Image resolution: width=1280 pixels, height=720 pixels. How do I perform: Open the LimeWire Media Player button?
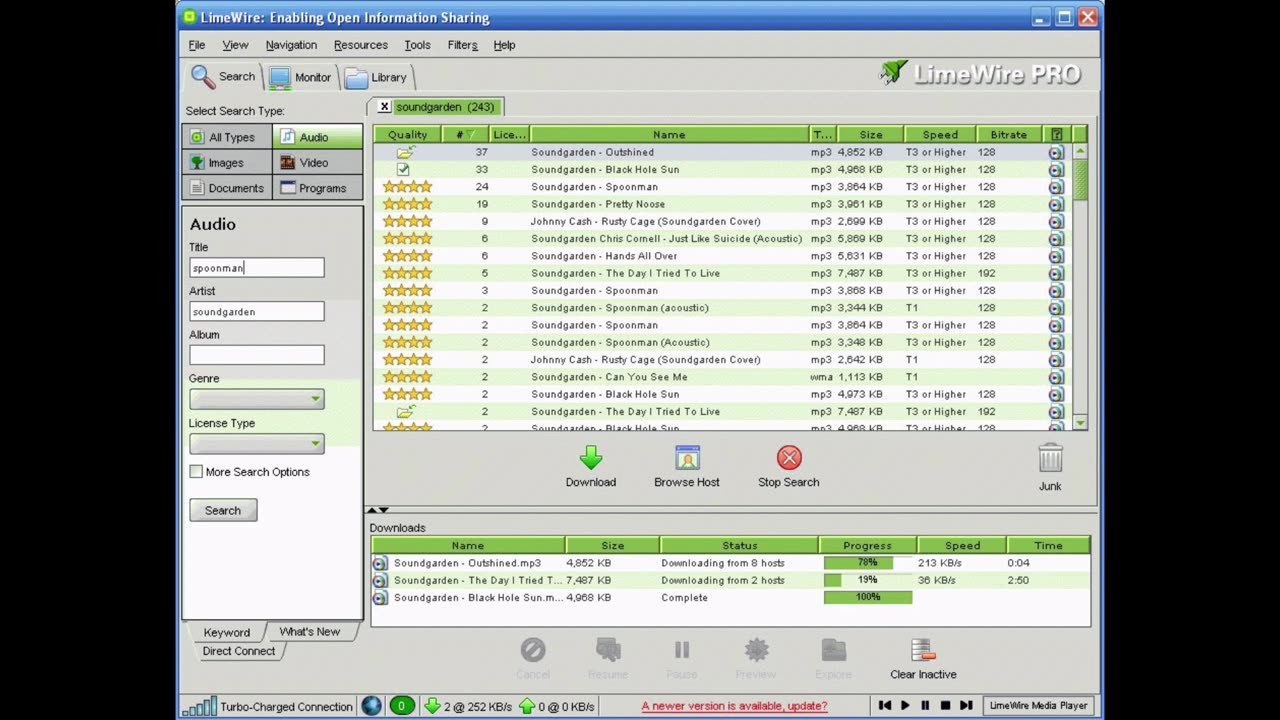[1038, 706]
